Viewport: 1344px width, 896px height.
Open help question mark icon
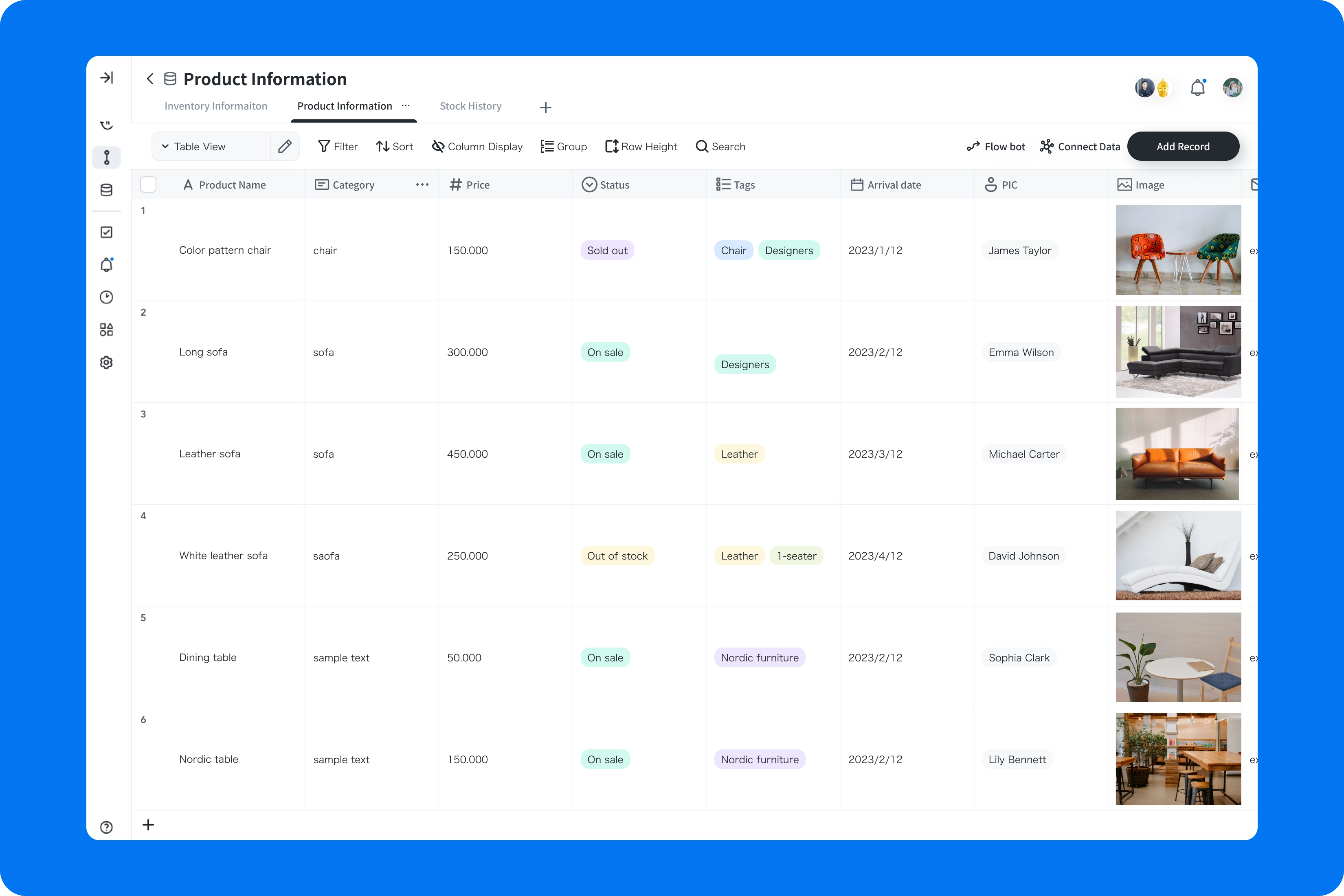(106, 827)
